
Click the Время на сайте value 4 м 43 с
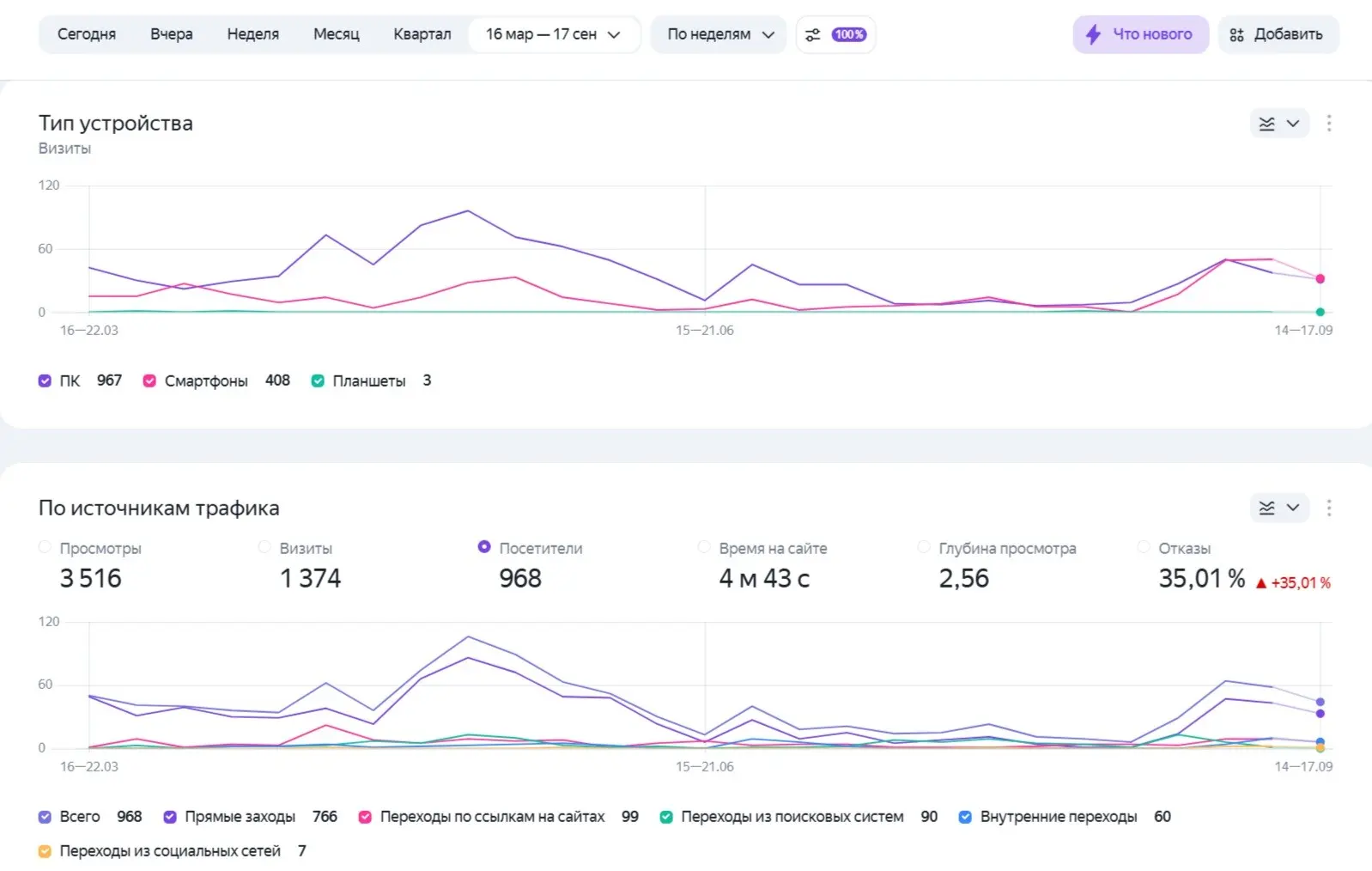[764, 579]
